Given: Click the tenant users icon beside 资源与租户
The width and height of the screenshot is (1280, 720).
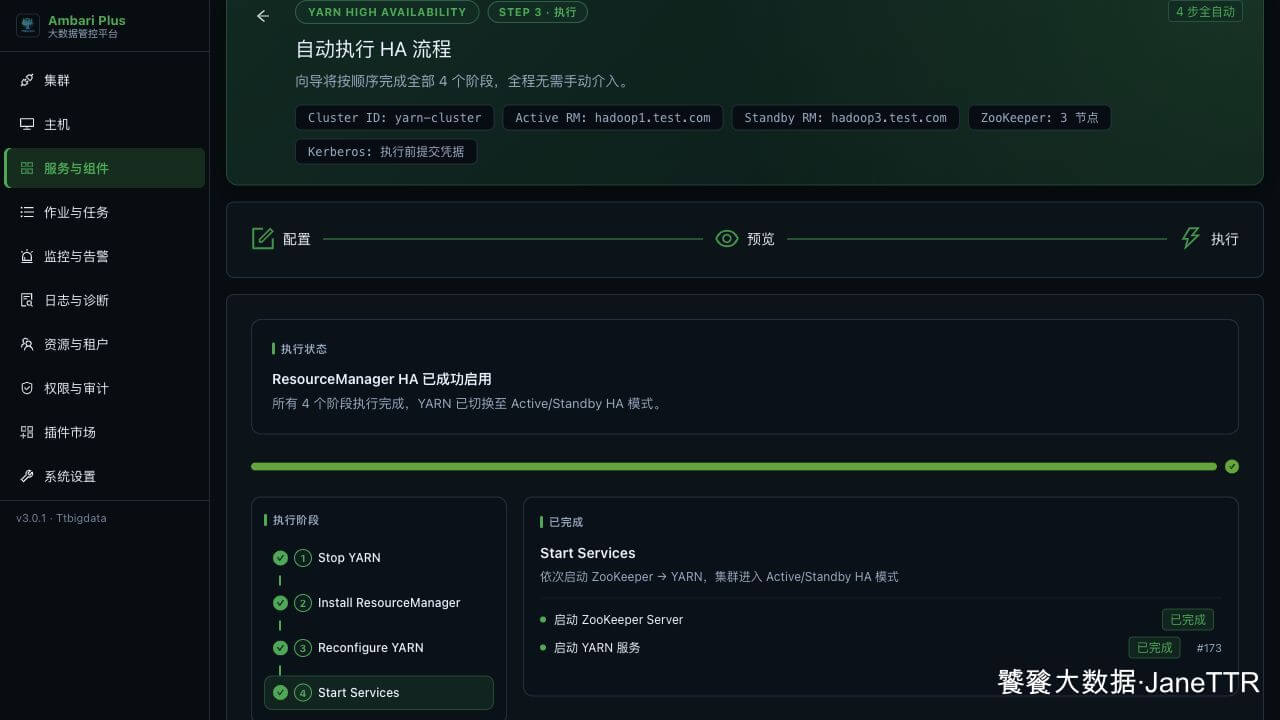Looking at the screenshot, I should (27, 344).
